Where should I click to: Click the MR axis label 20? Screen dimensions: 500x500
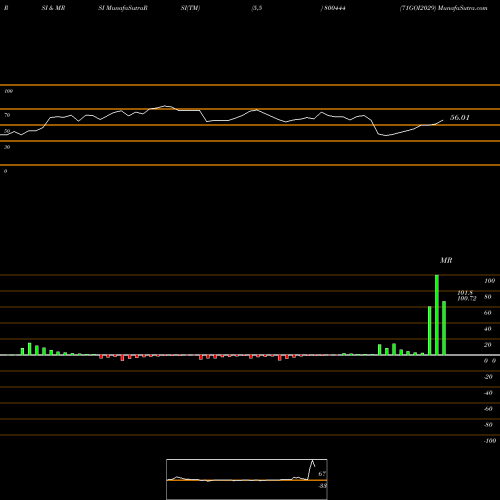click(x=487, y=345)
